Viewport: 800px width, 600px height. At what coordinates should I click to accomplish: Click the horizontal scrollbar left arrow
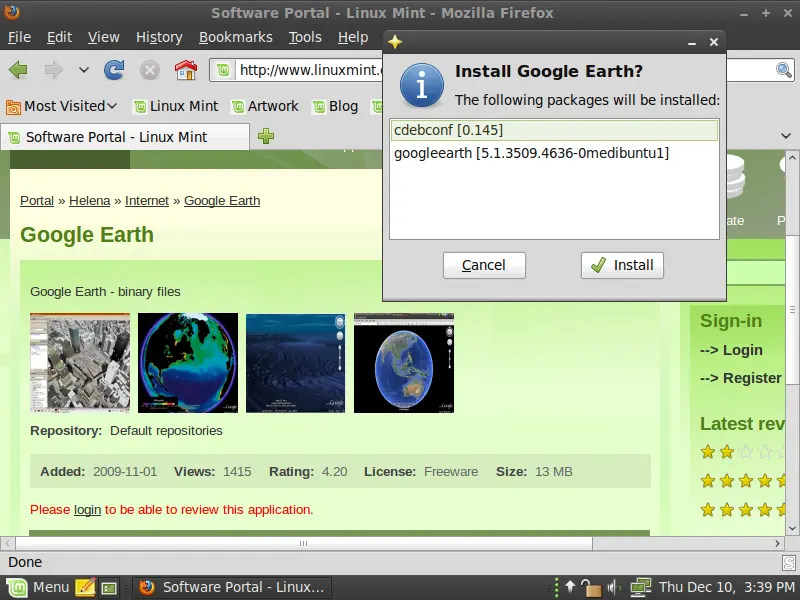[x=8, y=543]
